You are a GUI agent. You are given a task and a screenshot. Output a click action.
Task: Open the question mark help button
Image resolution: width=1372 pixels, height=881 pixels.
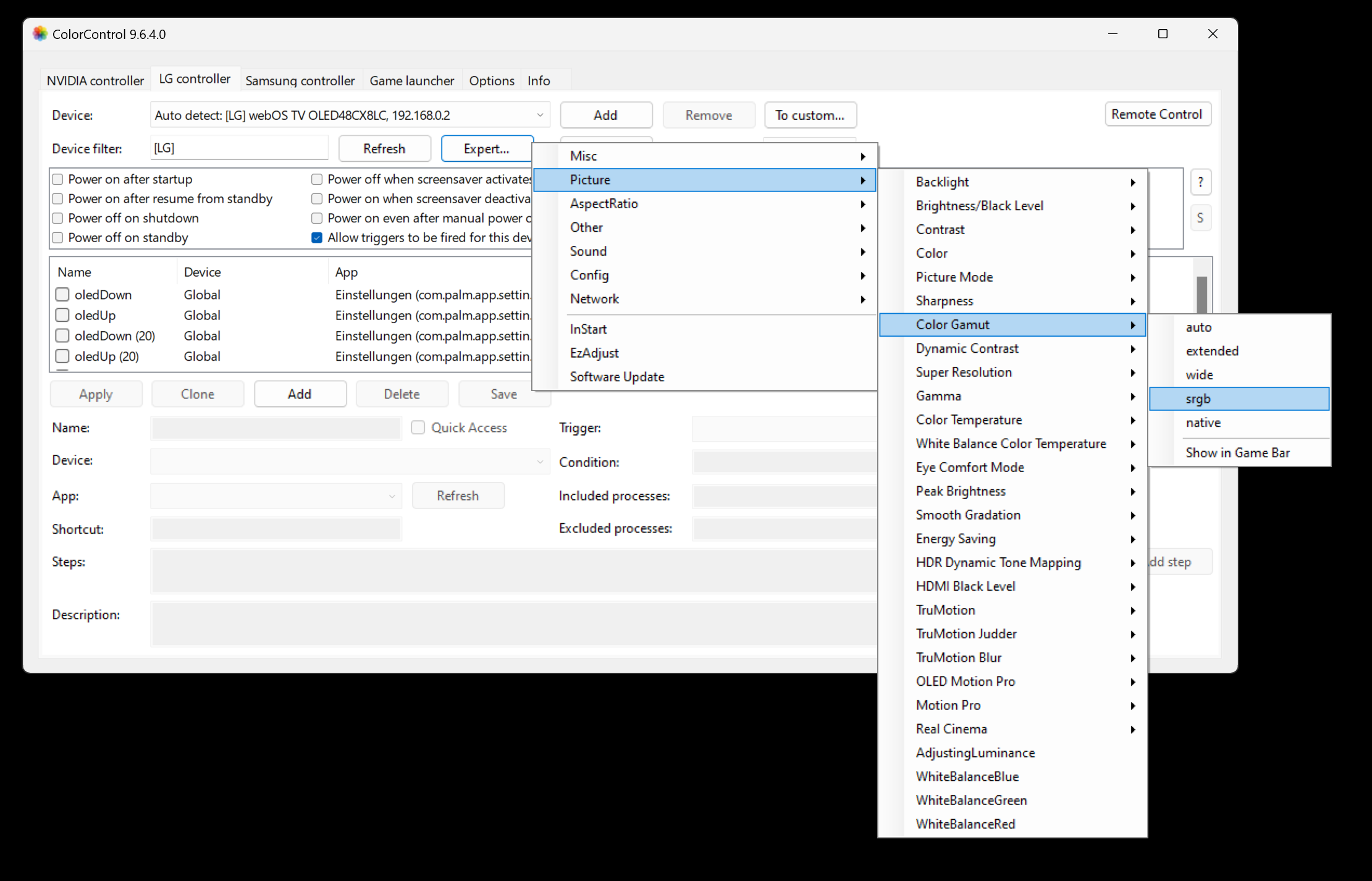point(1200,182)
